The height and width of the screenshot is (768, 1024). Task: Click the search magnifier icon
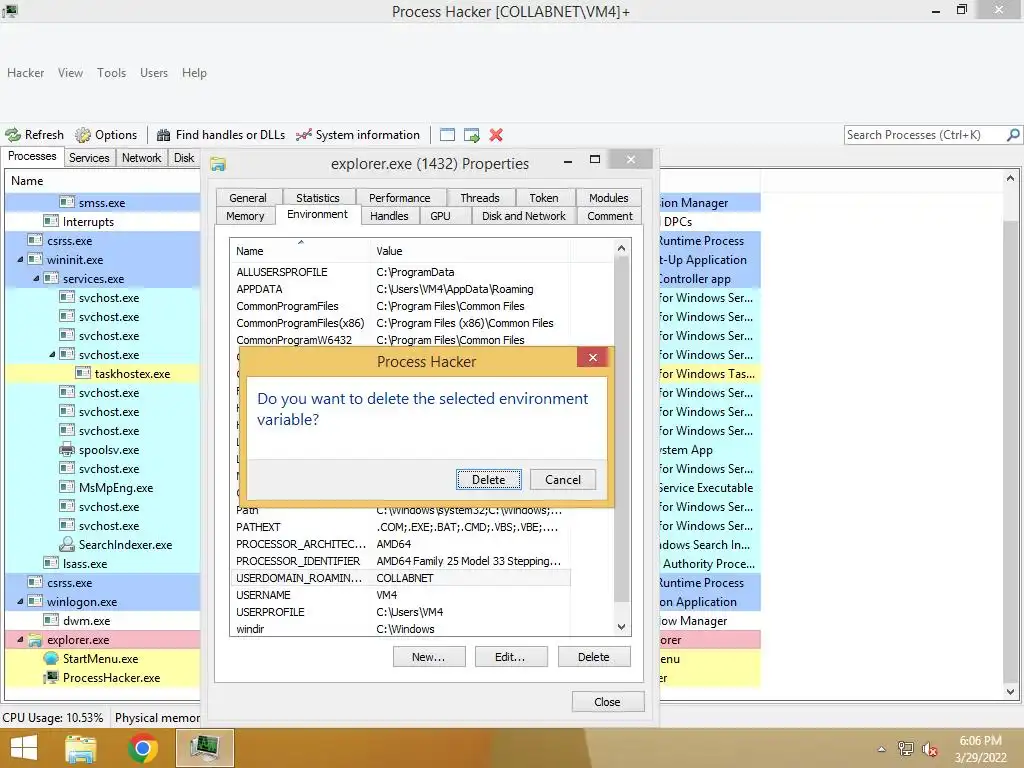1013,135
